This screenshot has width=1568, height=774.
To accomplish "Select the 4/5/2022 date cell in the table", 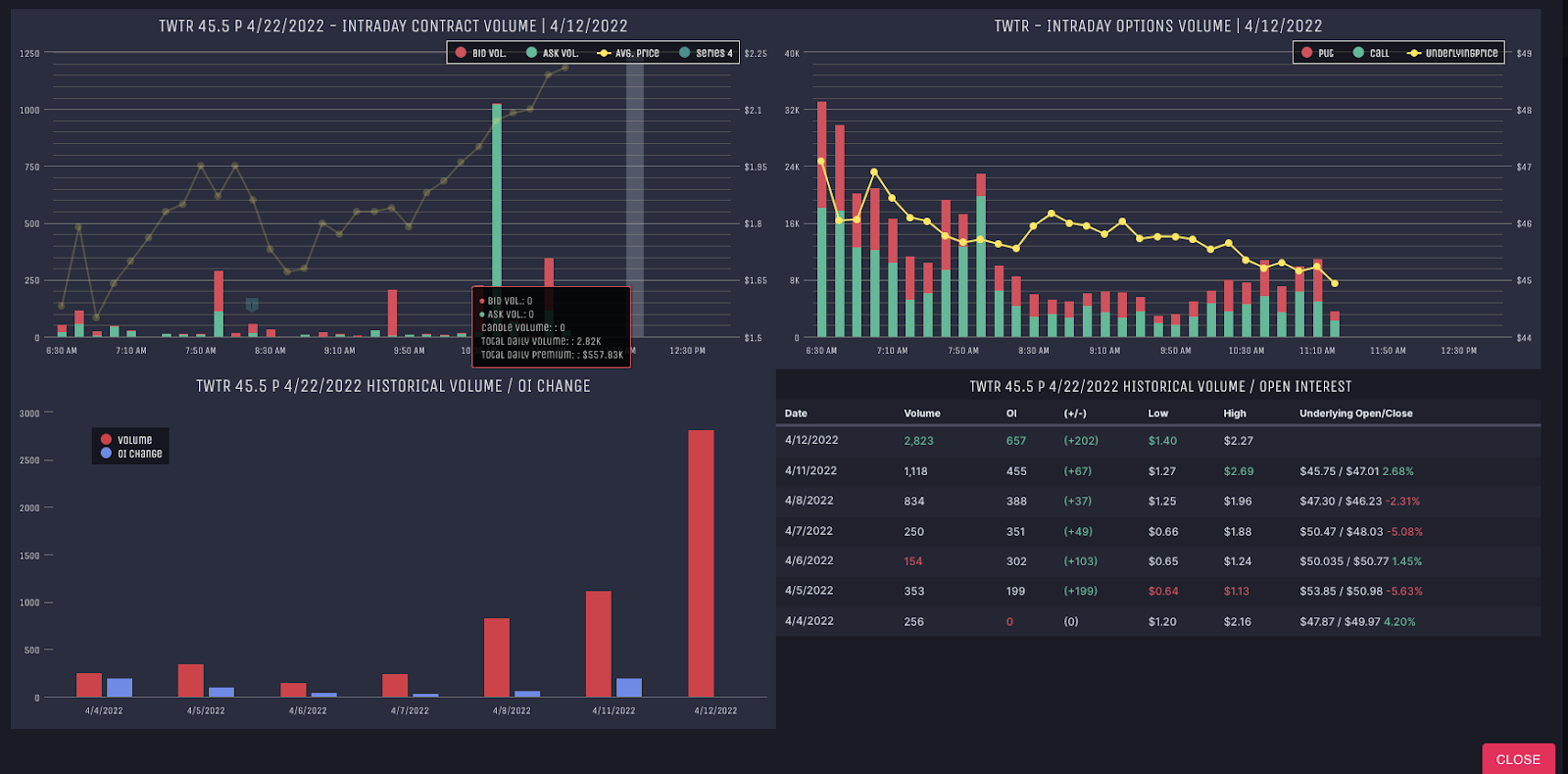I will [808, 591].
